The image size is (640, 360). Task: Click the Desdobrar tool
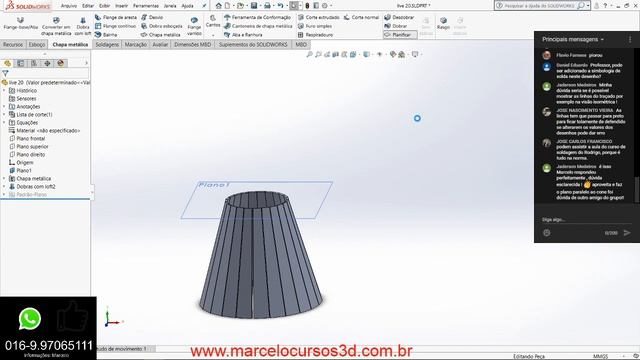pyautogui.click(x=399, y=17)
